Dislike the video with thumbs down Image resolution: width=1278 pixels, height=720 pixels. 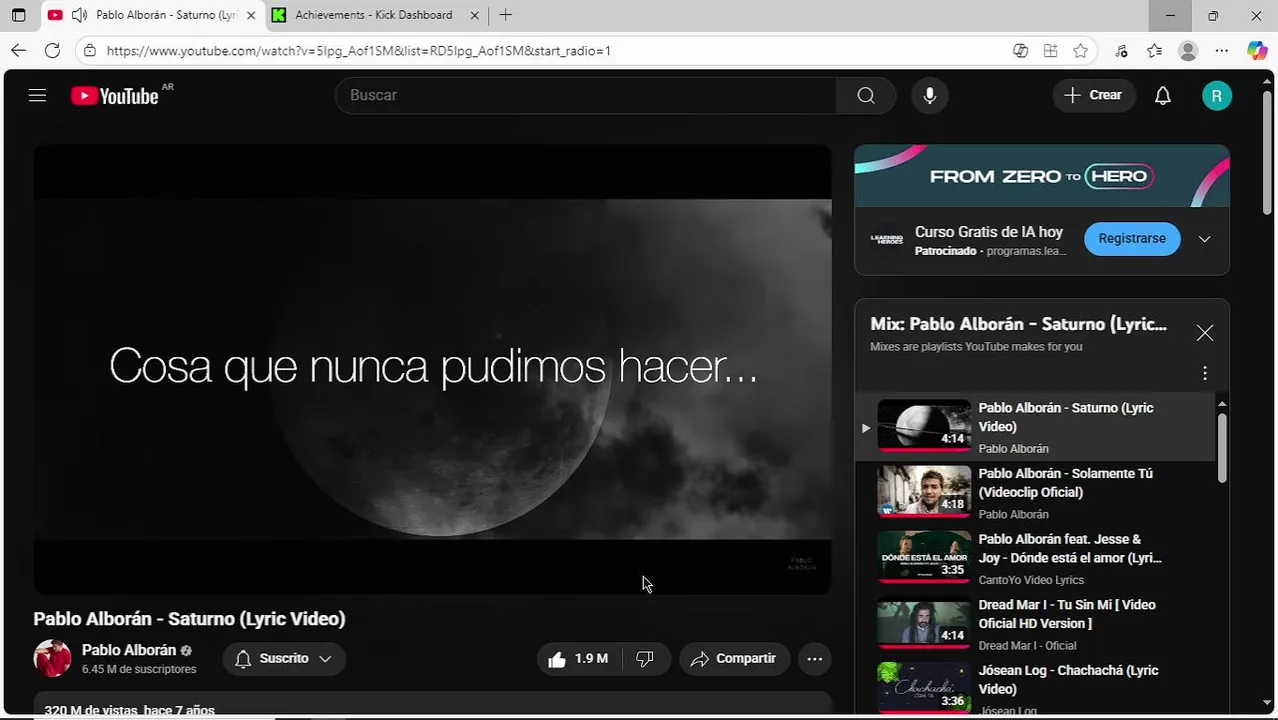(x=645, y=658)
